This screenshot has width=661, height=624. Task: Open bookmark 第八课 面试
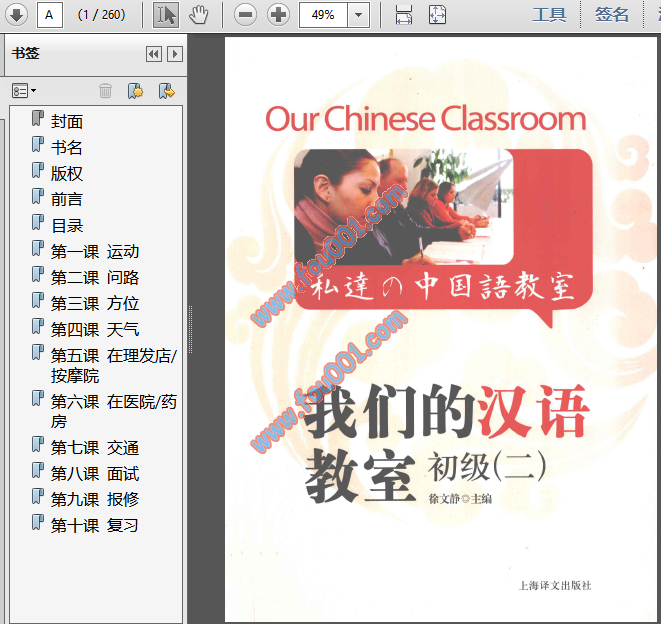(x=95, y=474)
